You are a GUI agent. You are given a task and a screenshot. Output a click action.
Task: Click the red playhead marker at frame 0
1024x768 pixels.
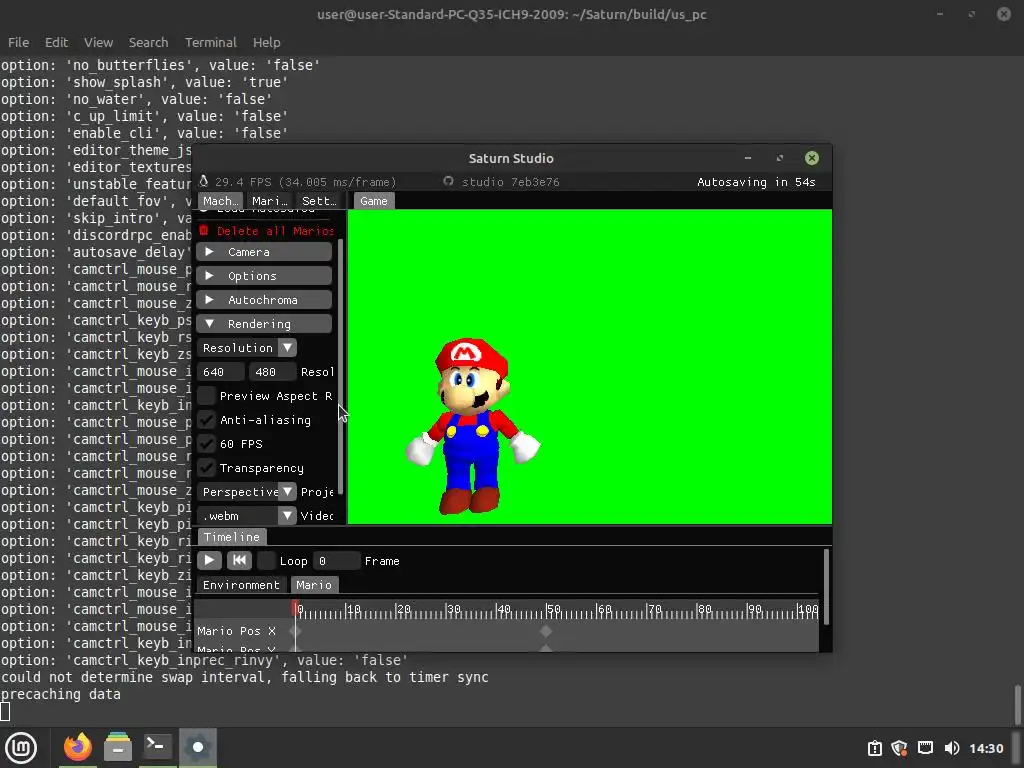(296, 609)
